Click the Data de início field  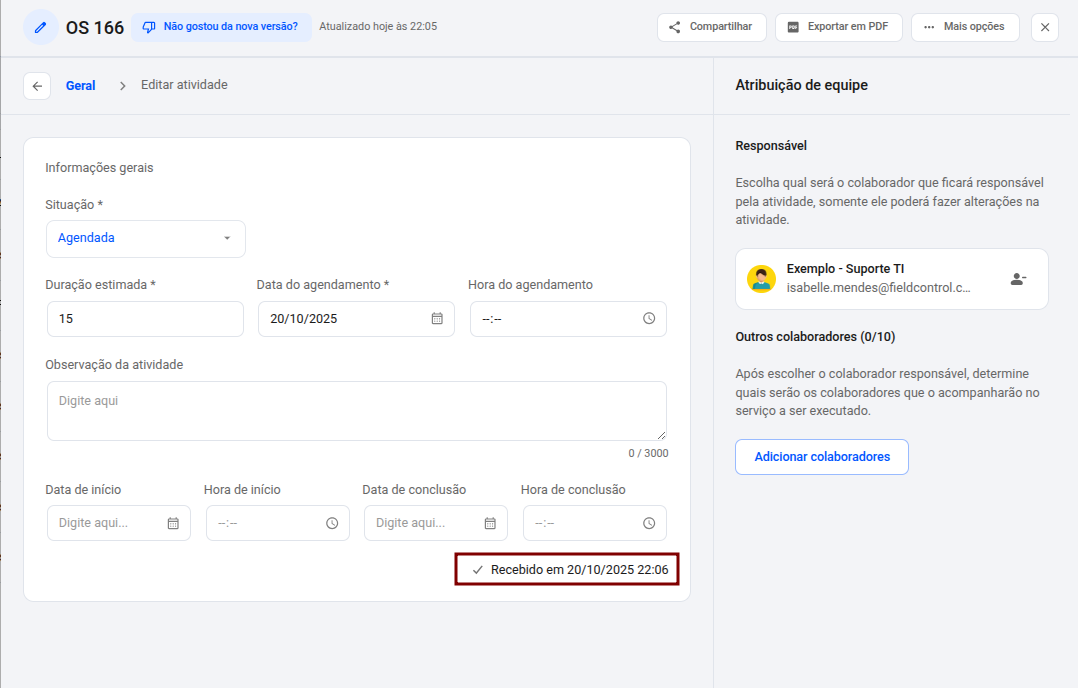tap(119, 523)
